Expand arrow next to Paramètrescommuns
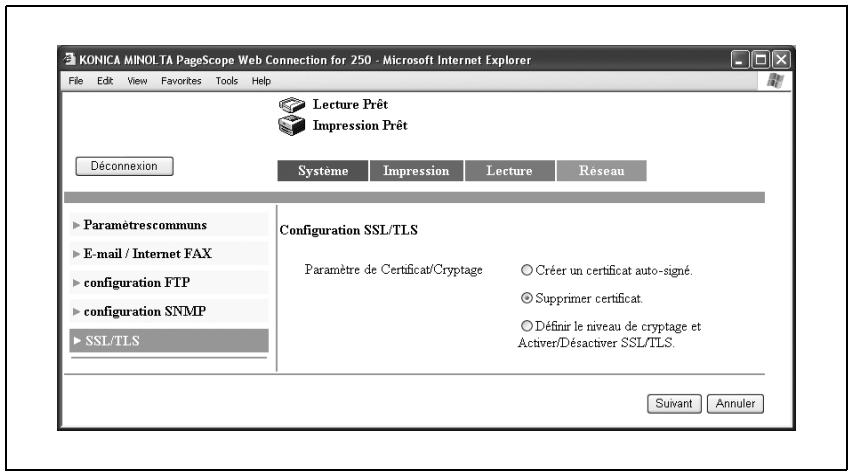Viewport: 848px width, 473px height. point(76,225)
